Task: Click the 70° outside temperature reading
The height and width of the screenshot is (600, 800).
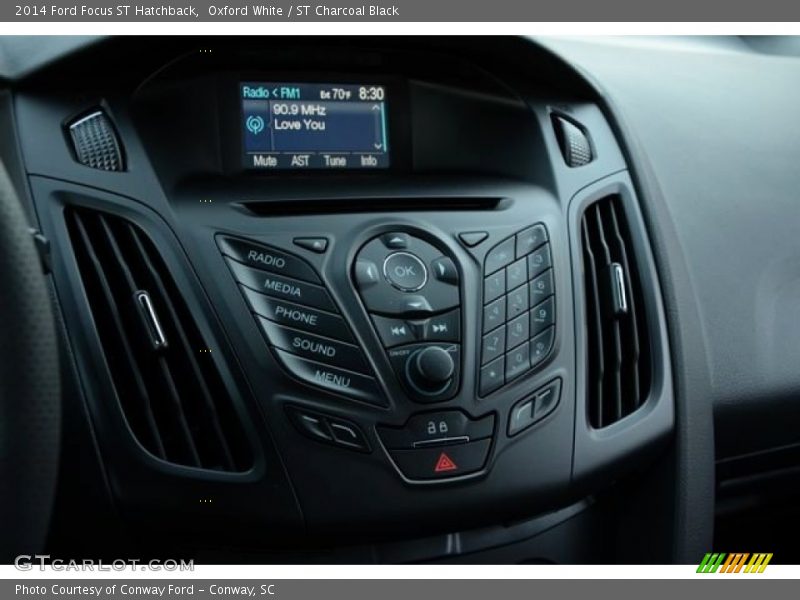Action: 336,94
